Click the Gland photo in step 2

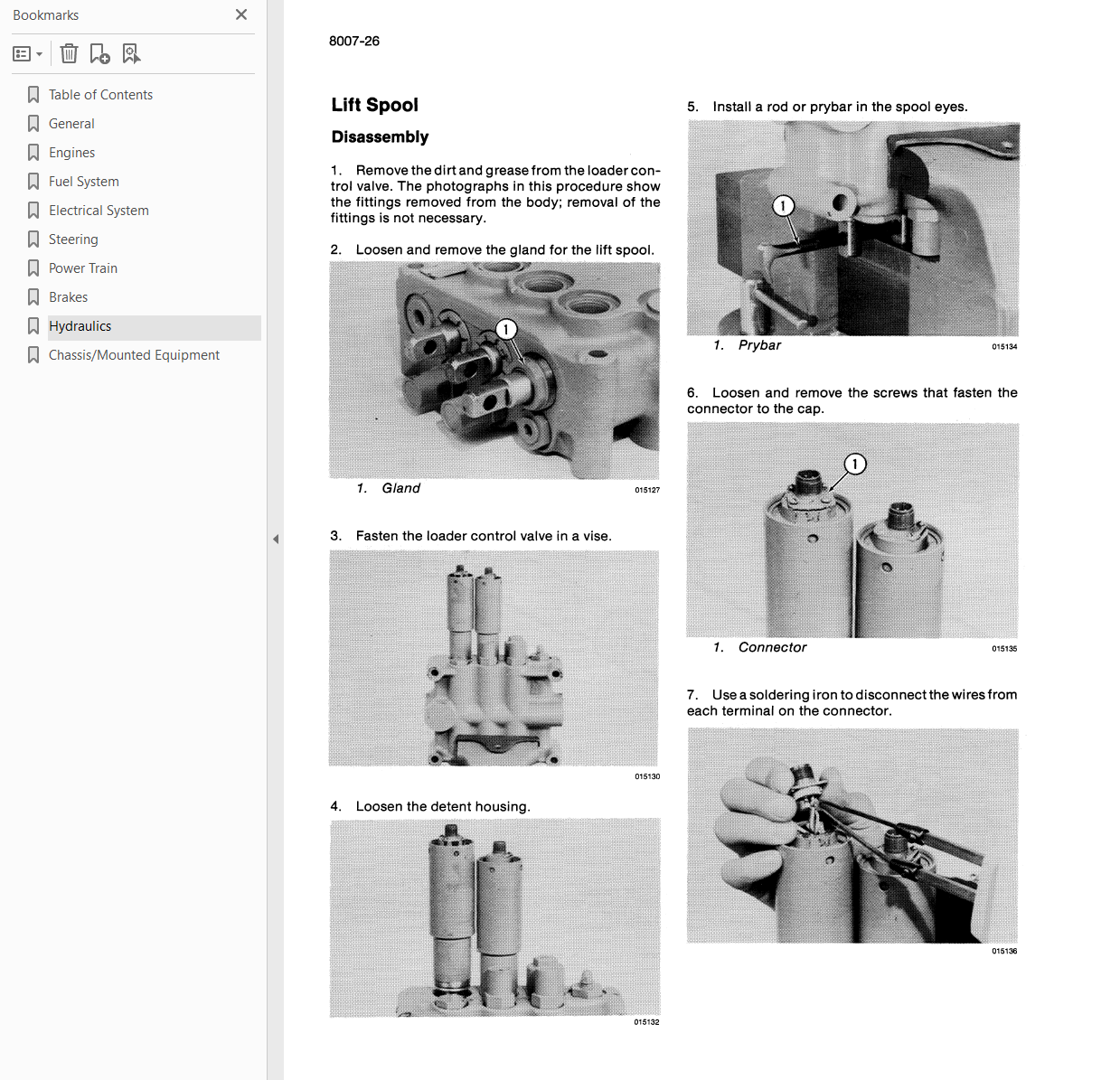(494, 371)
